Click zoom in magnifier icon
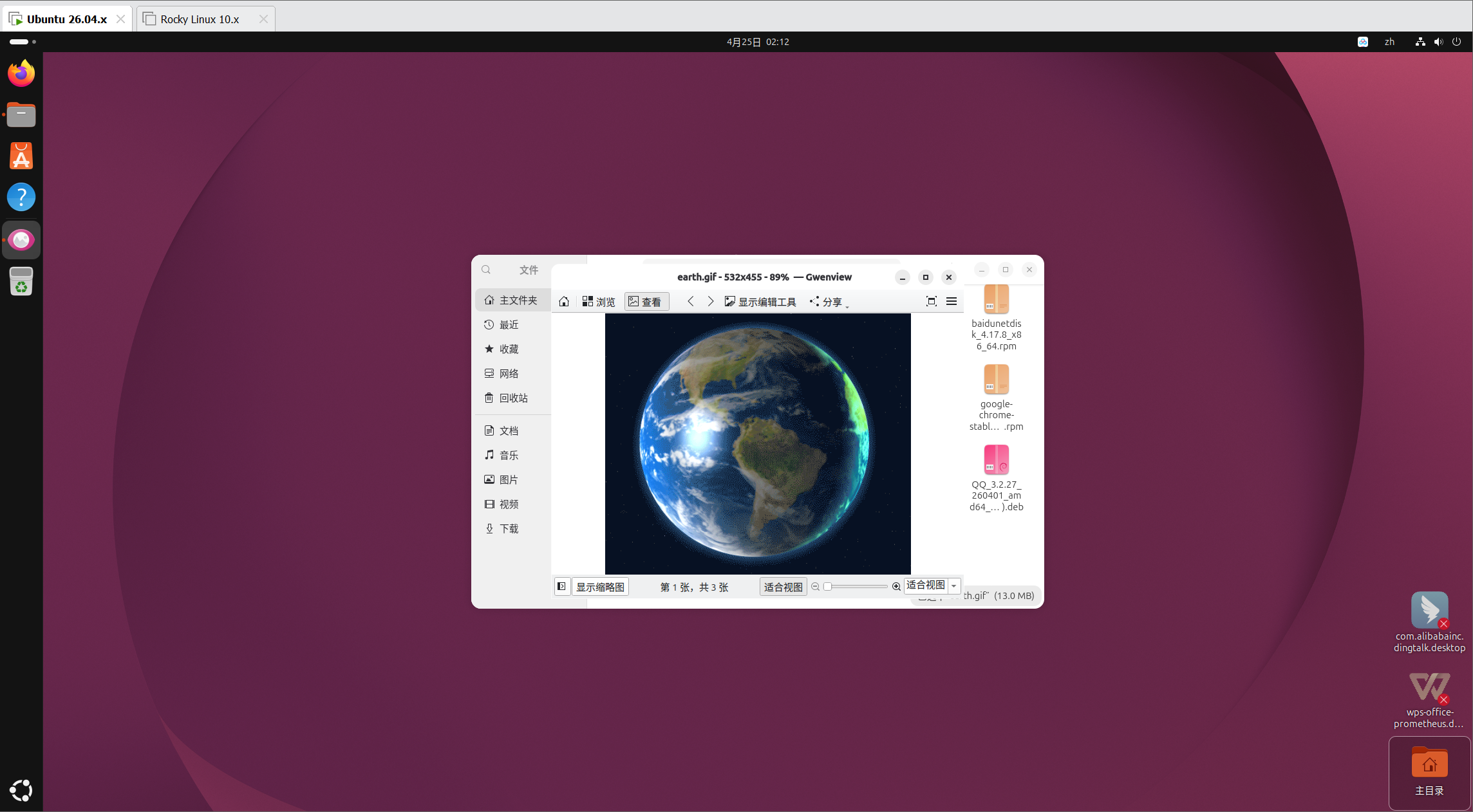Screen dimensions: 1473x812 [896, 587]
